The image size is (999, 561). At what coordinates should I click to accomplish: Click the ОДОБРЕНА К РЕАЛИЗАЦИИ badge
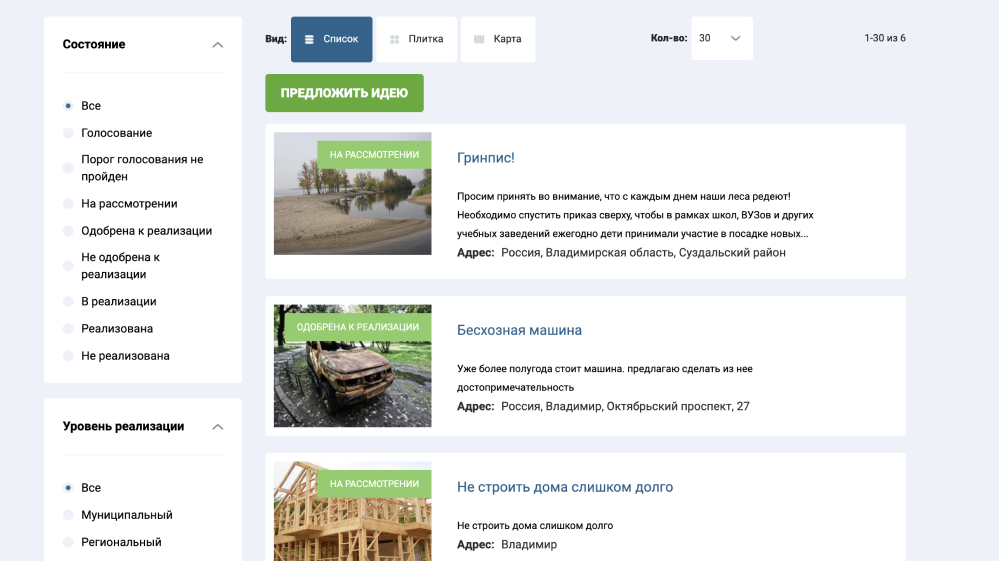point(357,327)
